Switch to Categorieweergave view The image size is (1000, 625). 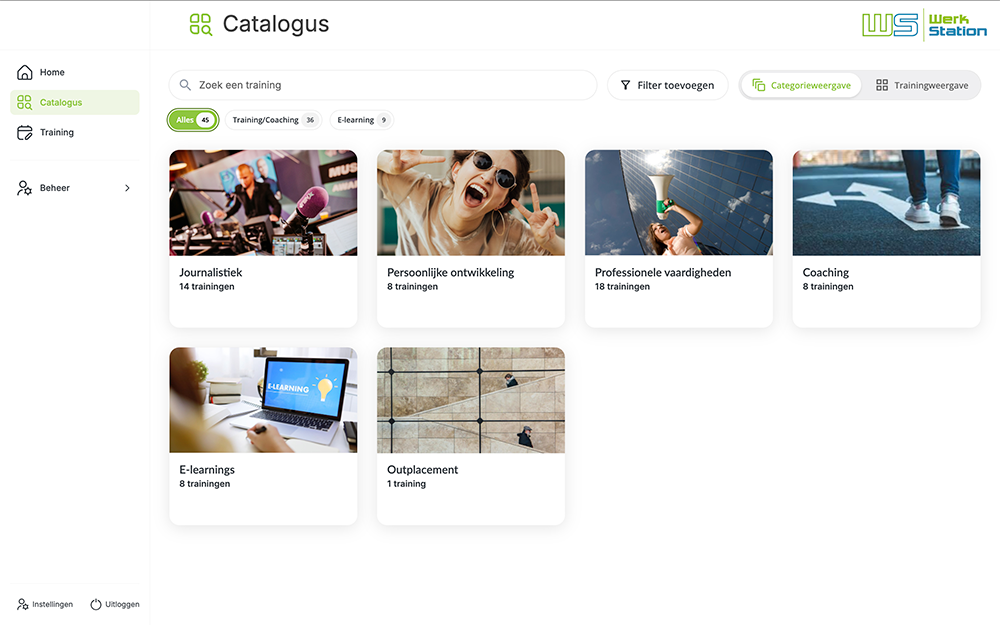[x=802, y=85]
